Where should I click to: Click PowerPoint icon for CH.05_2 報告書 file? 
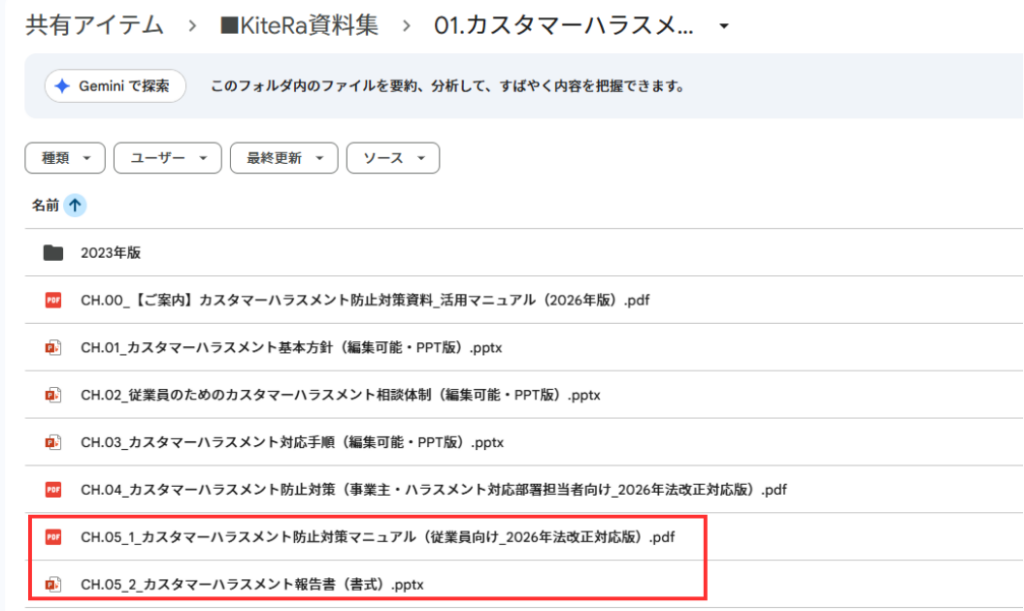coord(53,584)
